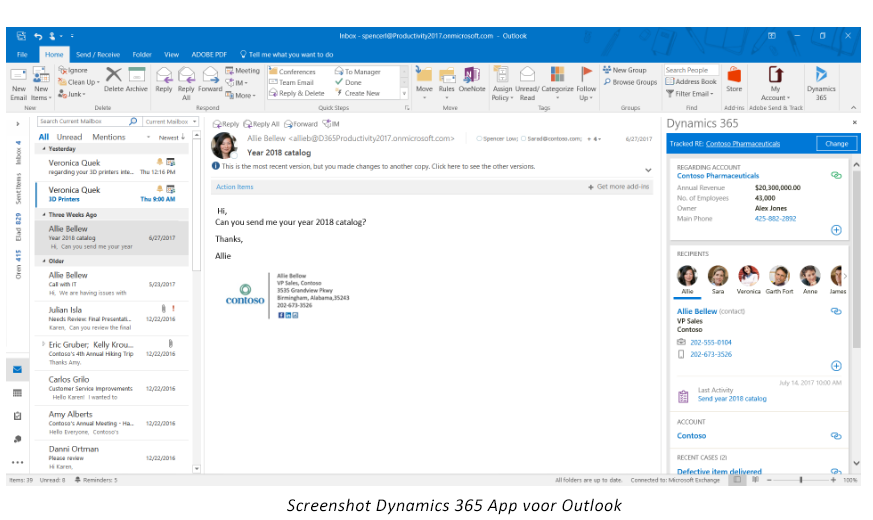Screen dimensions: 873x520
Task: Open the File menu
Action: (x=22, y=54)
